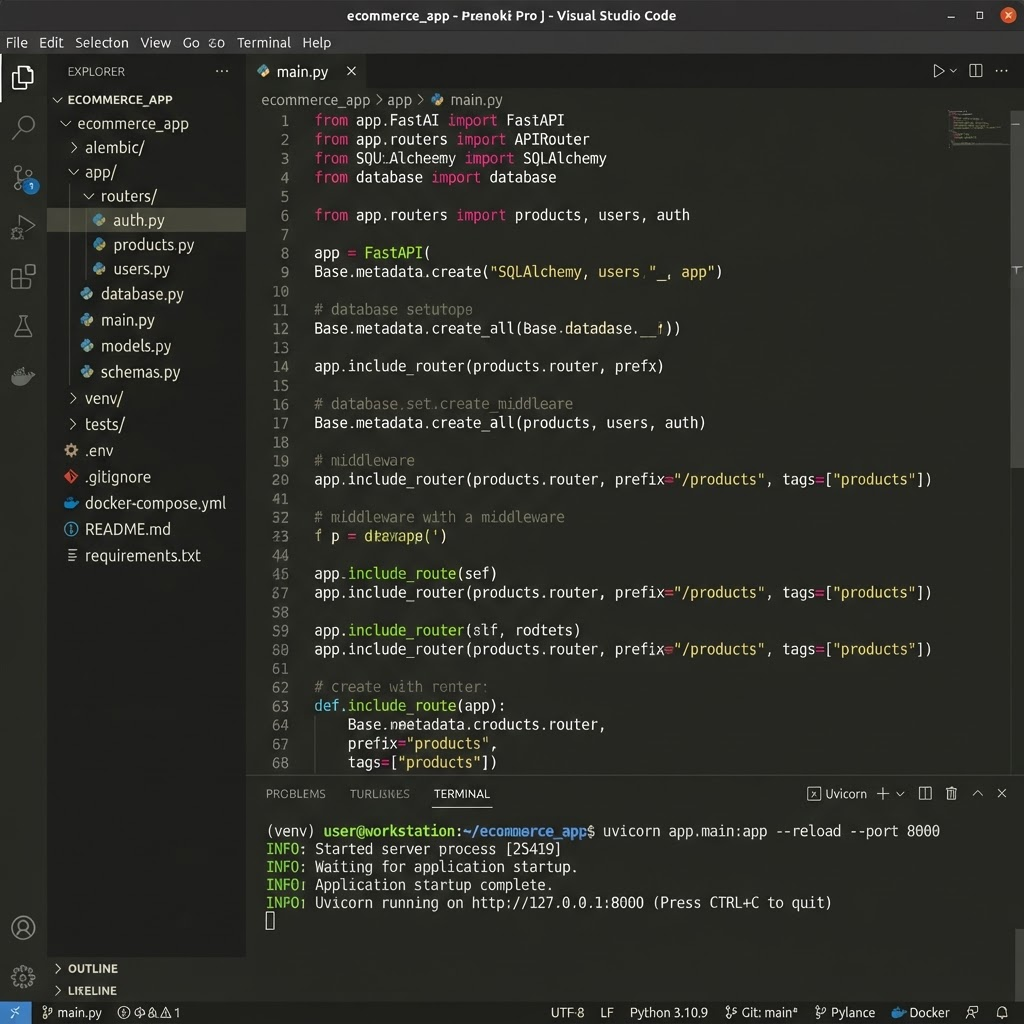Image resolution: width=1024 pixels, height=1024 pixels.
Task: Open the Testing flask view
Action: pos(23,326)
